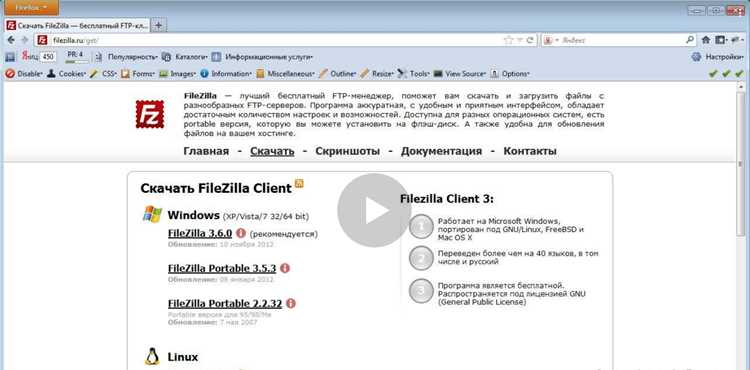Go back with the browser back arrow
Viewport: 750px width, 370px height.
[11, 40]
